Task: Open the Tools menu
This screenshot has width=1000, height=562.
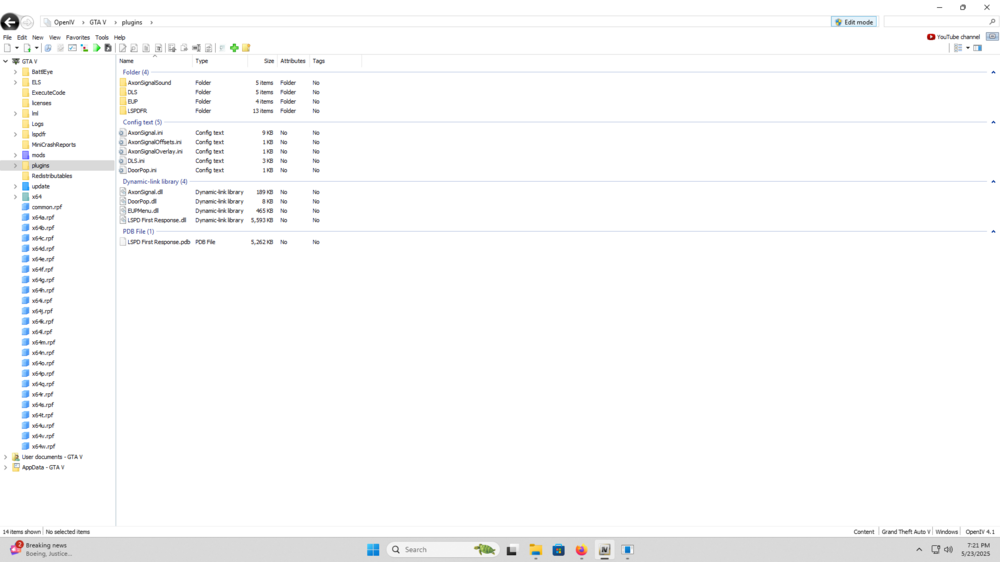Action: (101, 38)
